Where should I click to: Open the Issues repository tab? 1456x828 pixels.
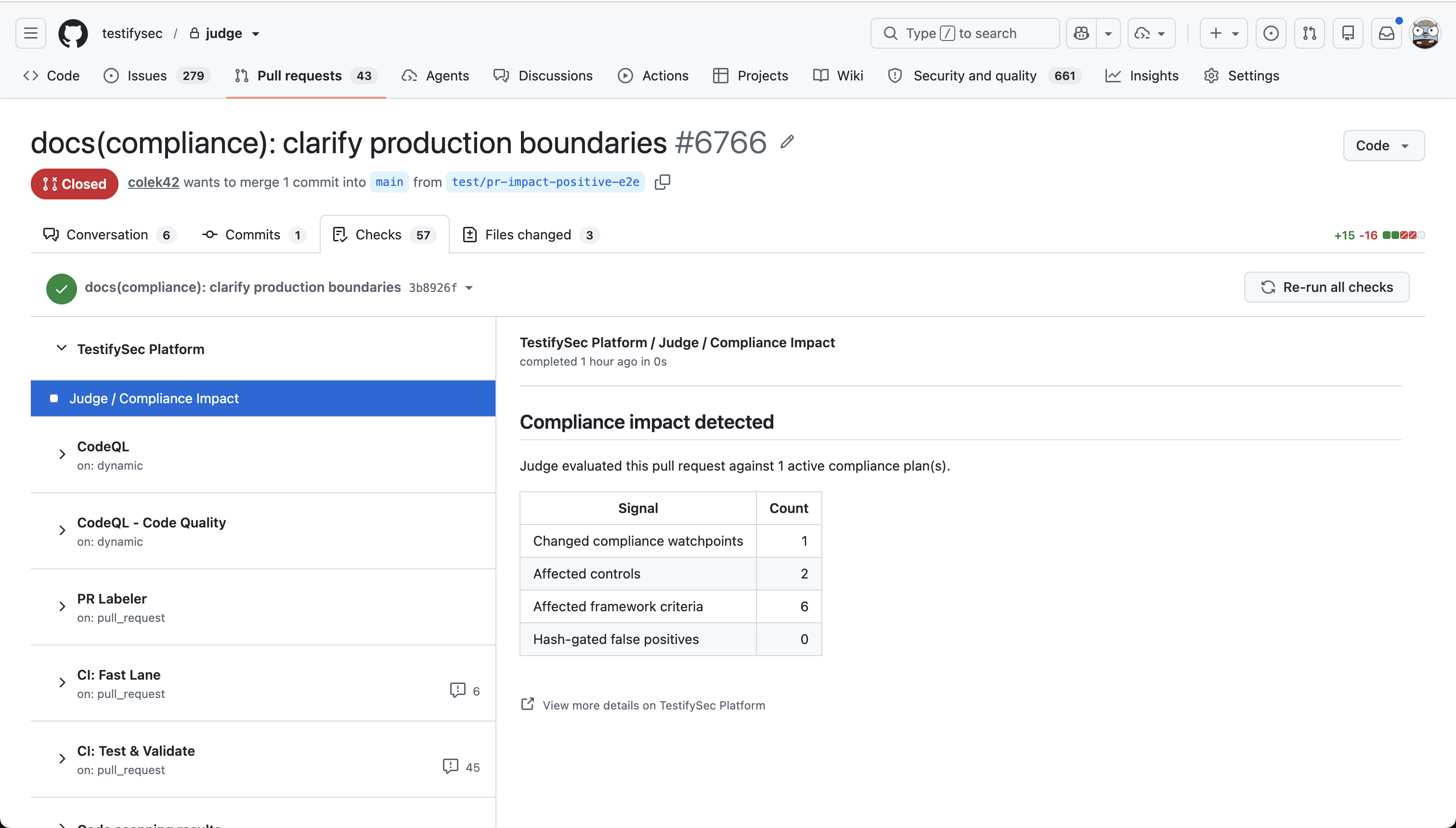pyautogui.click(x=157, y=76)
